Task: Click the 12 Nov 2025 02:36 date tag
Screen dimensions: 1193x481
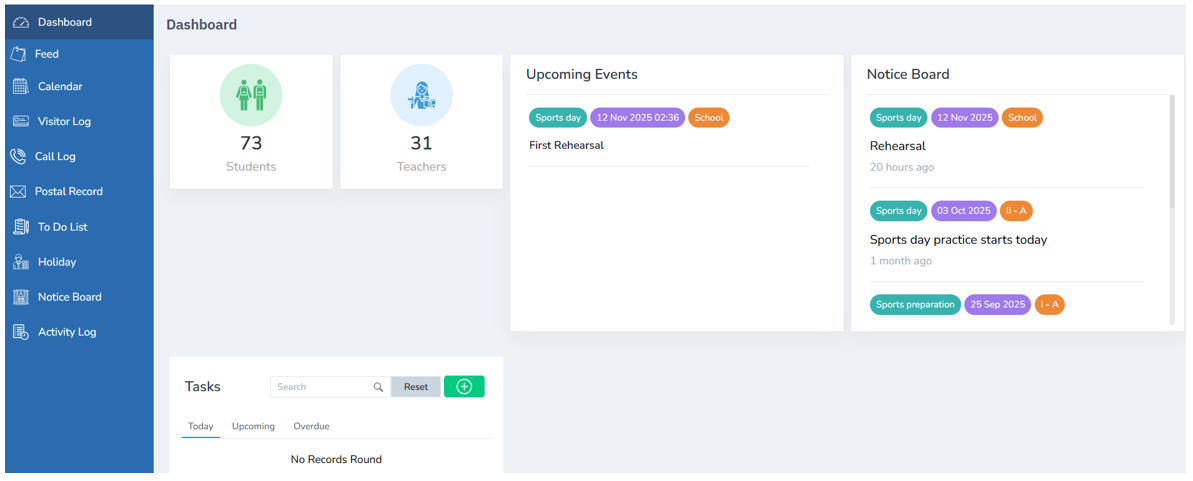Action: click(x=638, y=118)
